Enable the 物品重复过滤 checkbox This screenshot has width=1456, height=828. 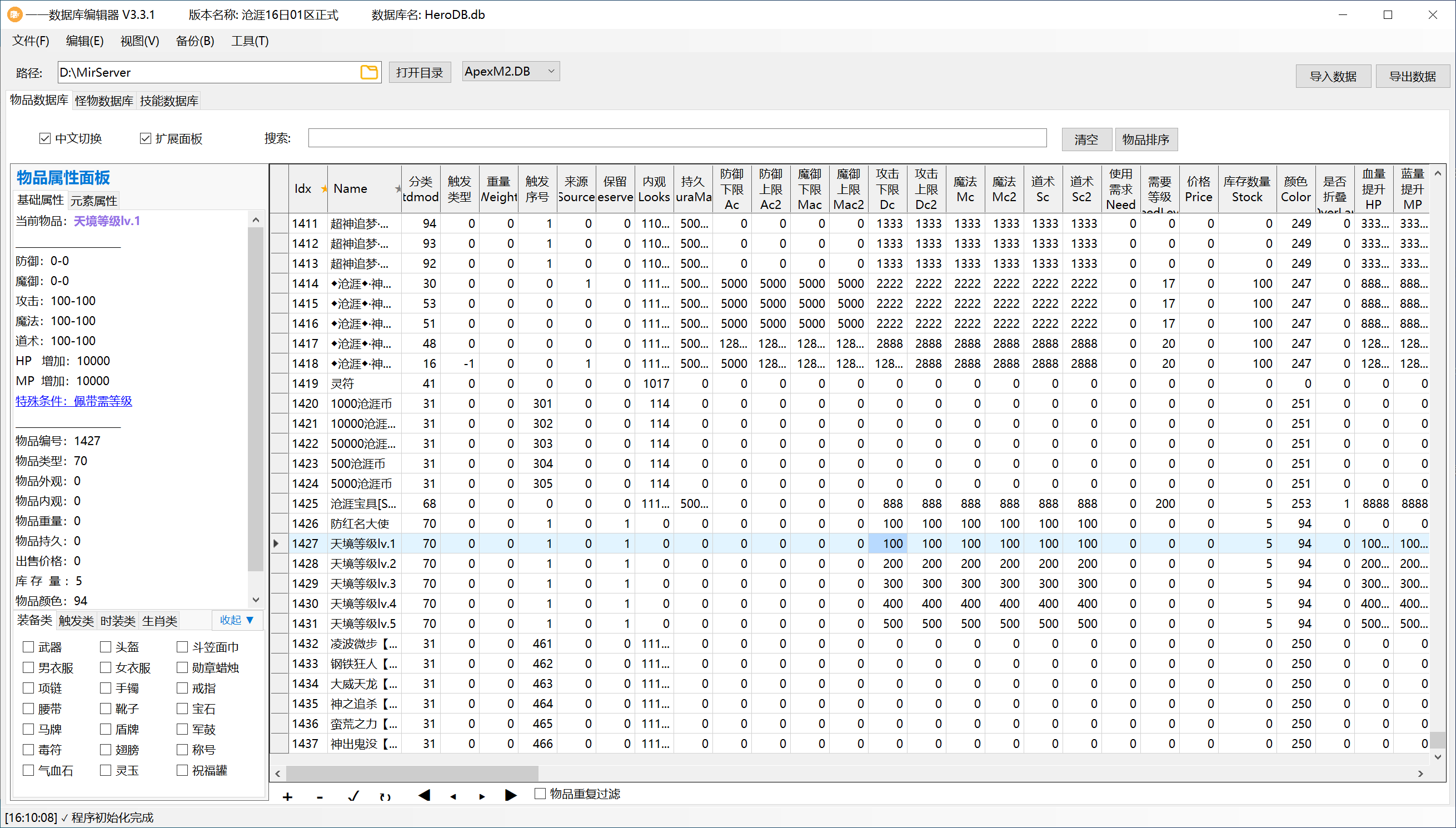[540, 794]
